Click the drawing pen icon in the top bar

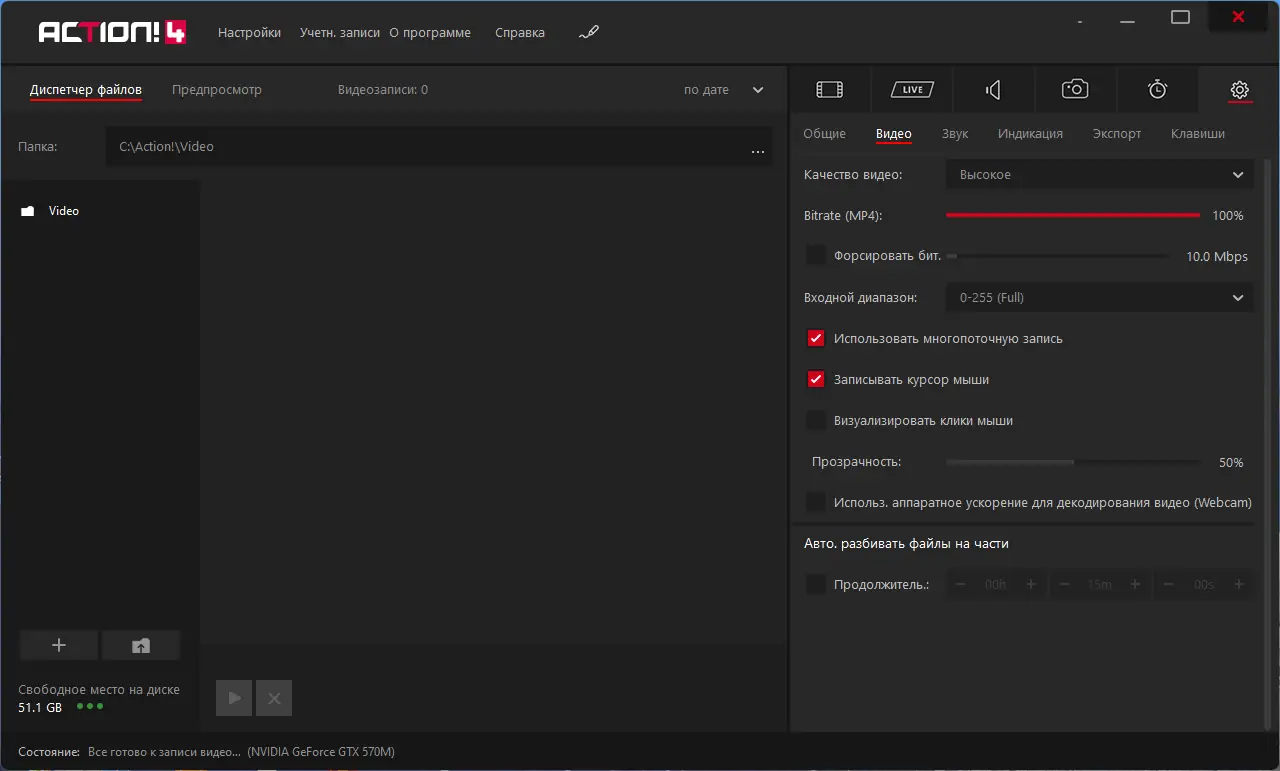[x=588, y=33]
